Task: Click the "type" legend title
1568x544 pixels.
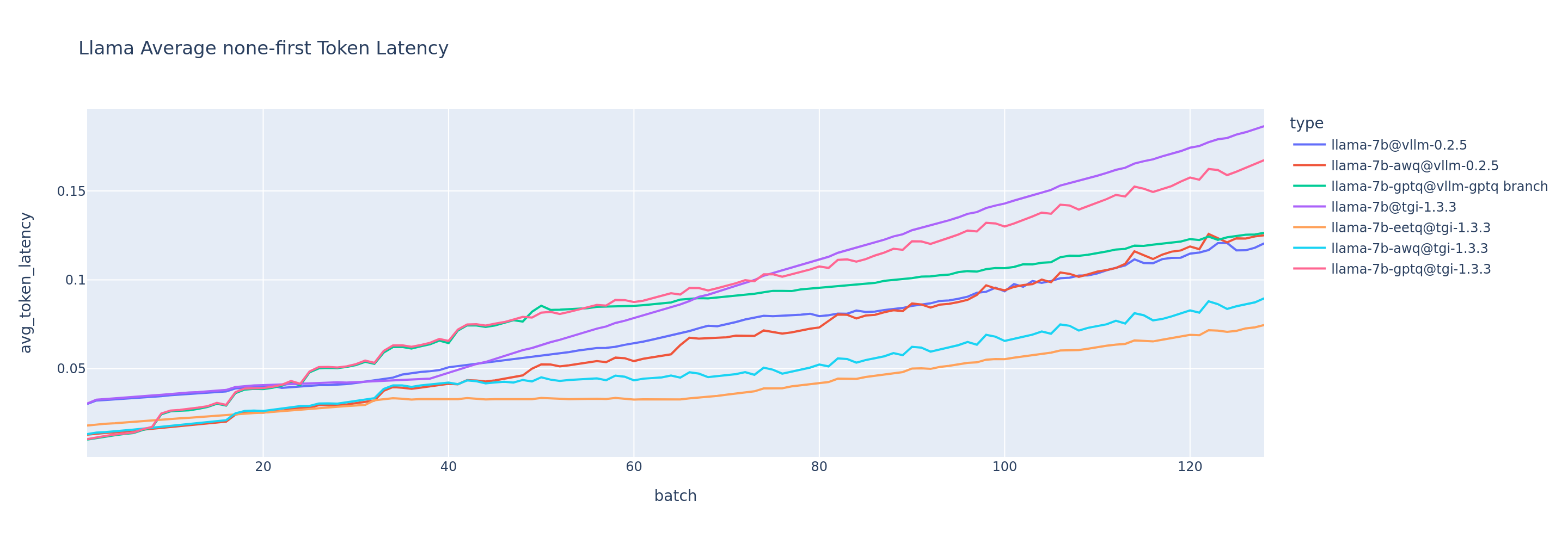Action: click(x=1306, y=123)
